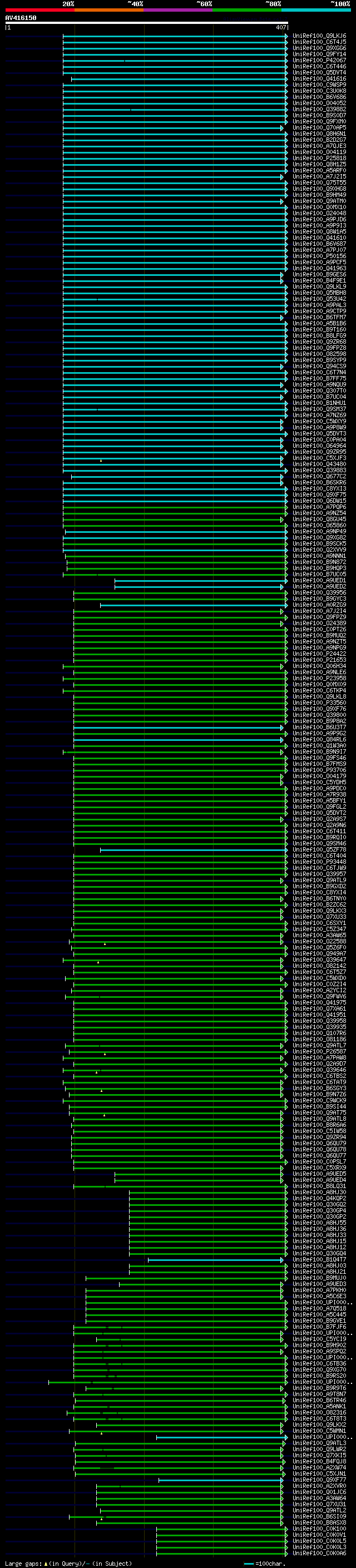
Task: Open the UniRef100_Q9FXM0 hit
Action: 319,122
